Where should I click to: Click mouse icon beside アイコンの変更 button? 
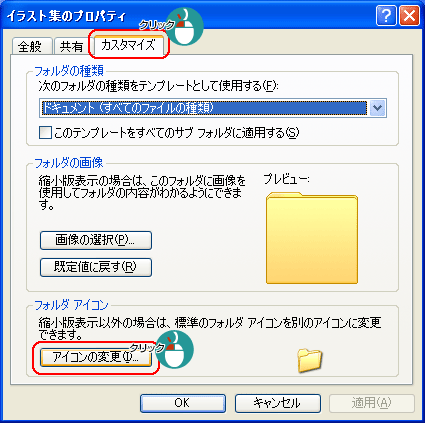175,349
